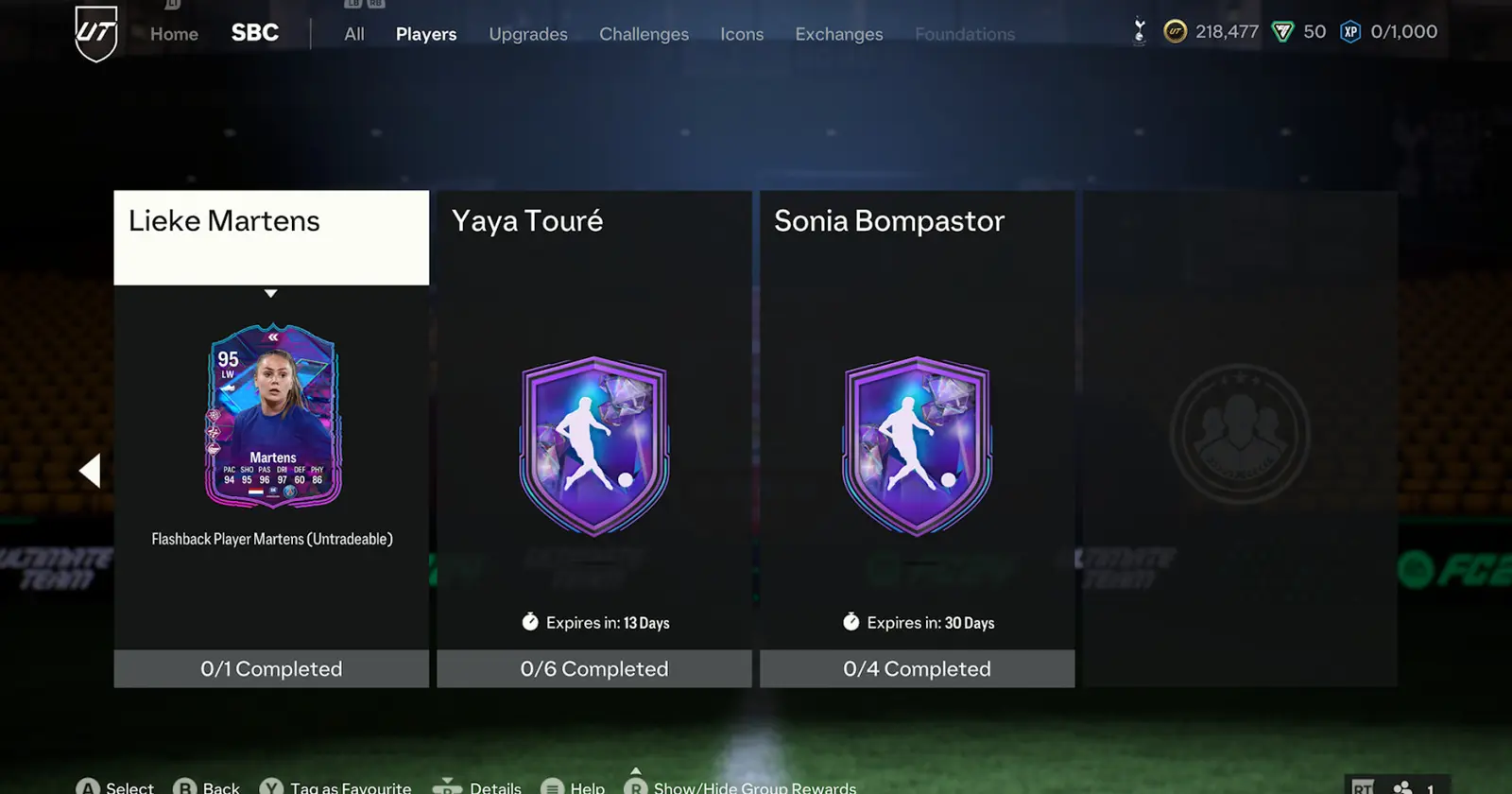Click the 0/6 Completed progress bar
This screenshot has width=1512, height=794.
tap(594, 668)
